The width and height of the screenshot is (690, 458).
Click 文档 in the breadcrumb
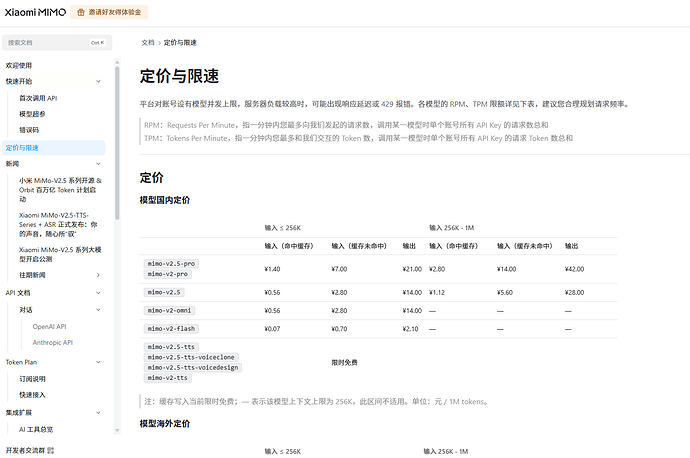(148, 43)
